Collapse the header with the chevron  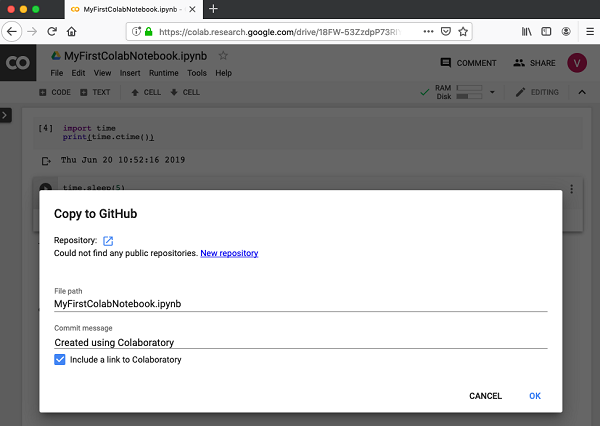583,93
